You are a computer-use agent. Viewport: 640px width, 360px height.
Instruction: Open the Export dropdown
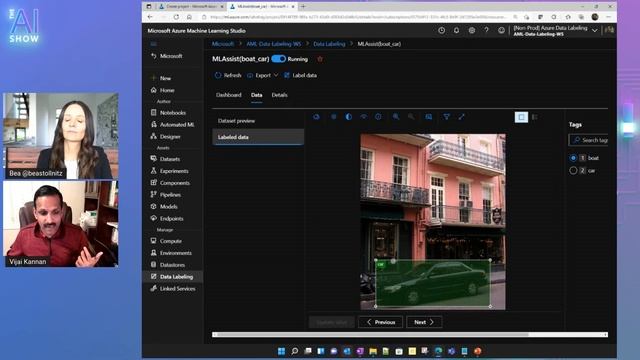[262, 76]
